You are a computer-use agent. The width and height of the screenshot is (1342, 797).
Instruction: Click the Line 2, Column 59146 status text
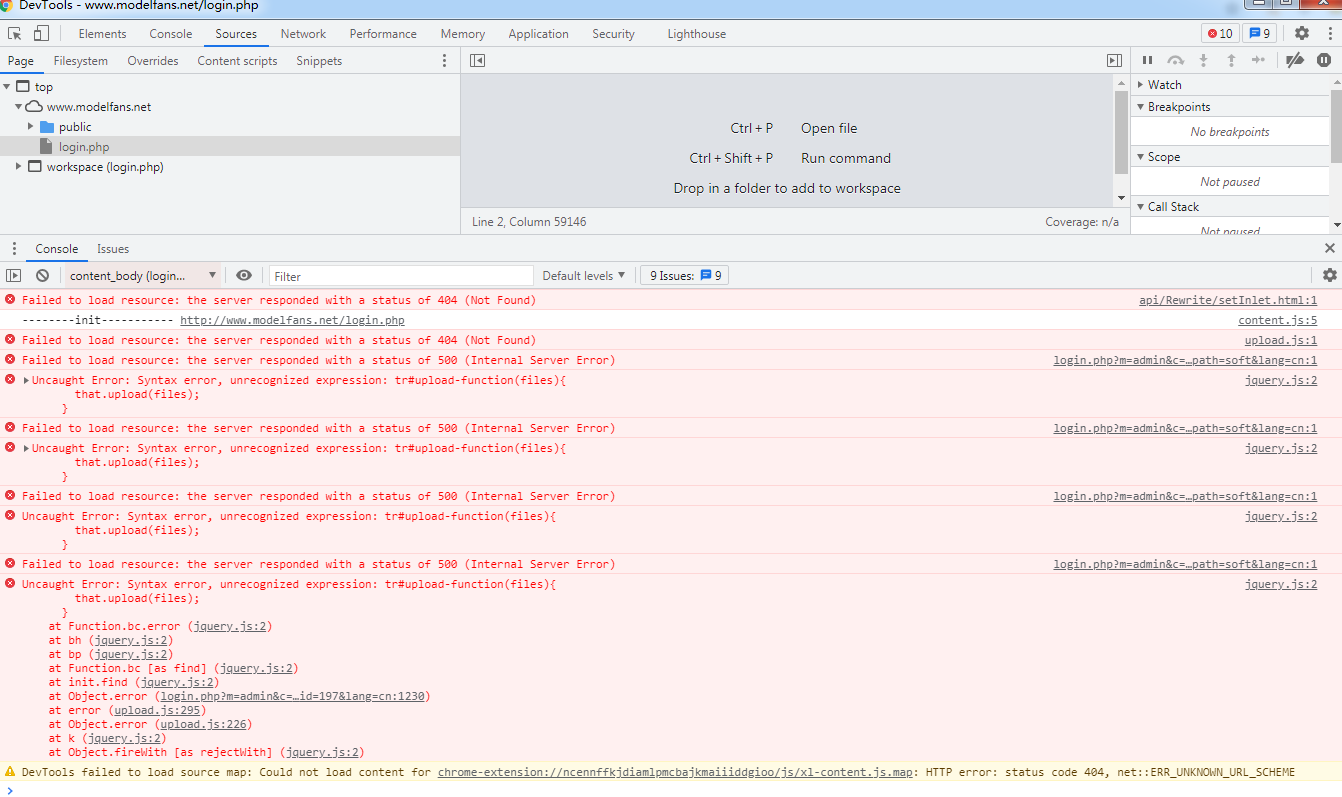point(529,222)
